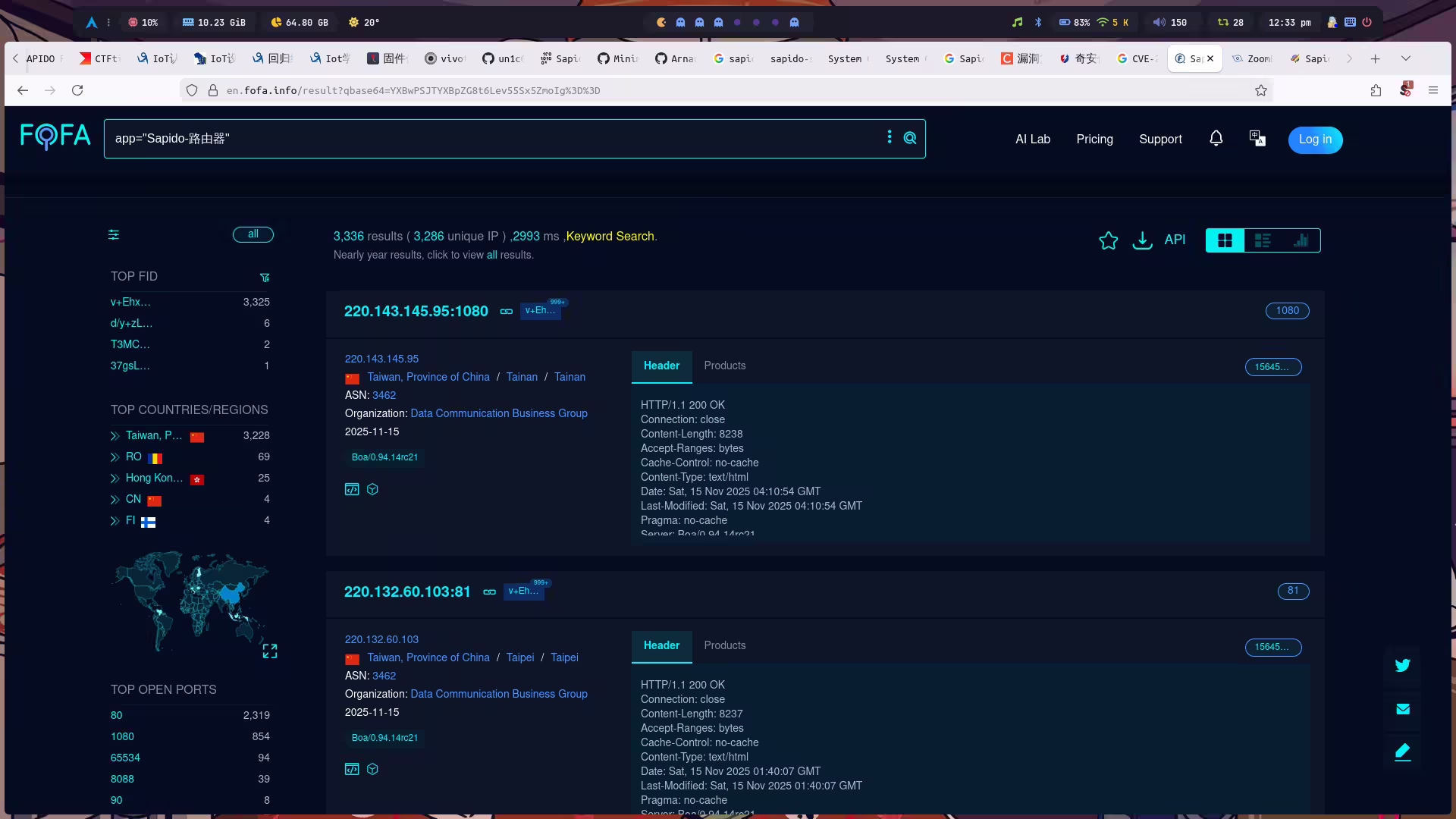The image size is (1456, 819).
Task: Share results via Twitter icon
Action: (1402, 666)
